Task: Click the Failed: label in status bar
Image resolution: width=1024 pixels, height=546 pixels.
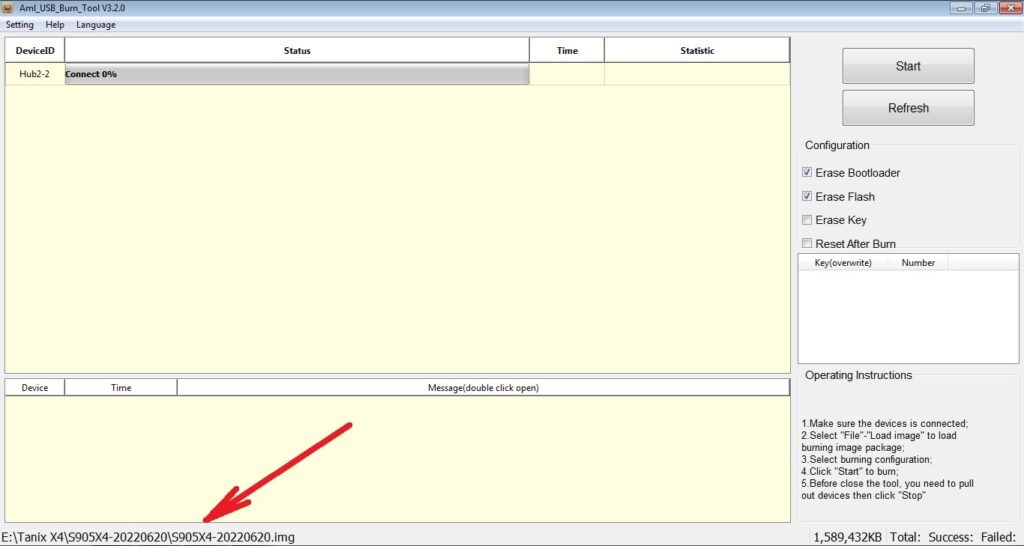Action: (999, 537)
